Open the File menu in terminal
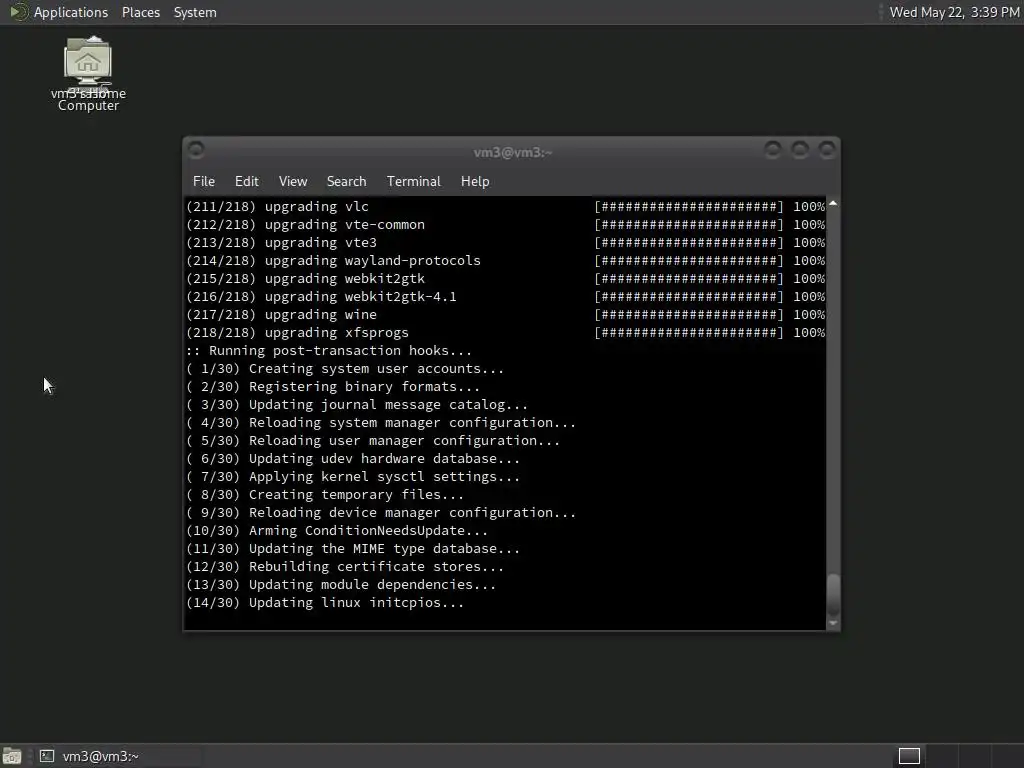The image size is (1024, 768). 204,182
